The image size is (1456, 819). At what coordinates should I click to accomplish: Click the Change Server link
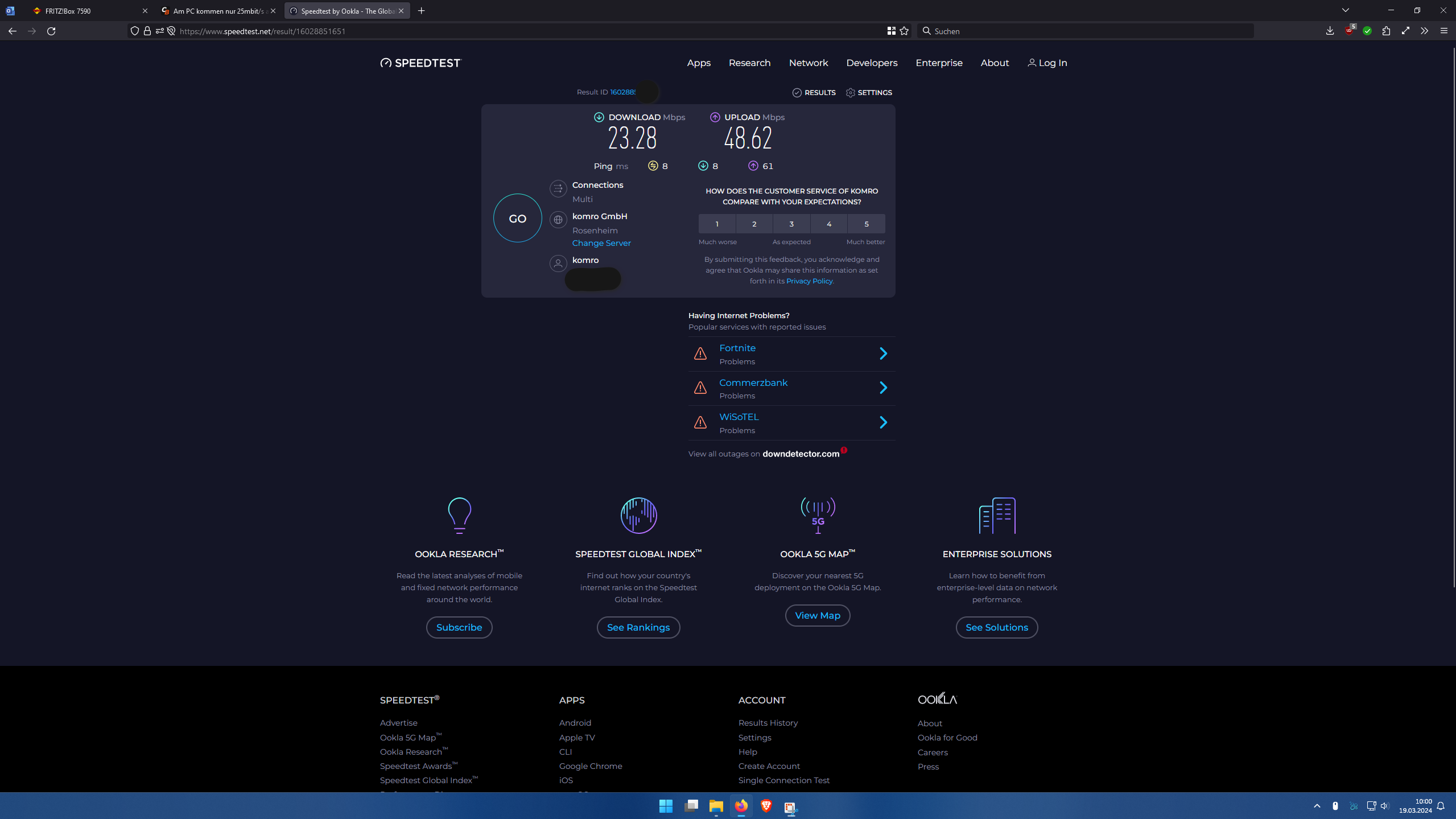pyautogui.click(x=601, y=243)
